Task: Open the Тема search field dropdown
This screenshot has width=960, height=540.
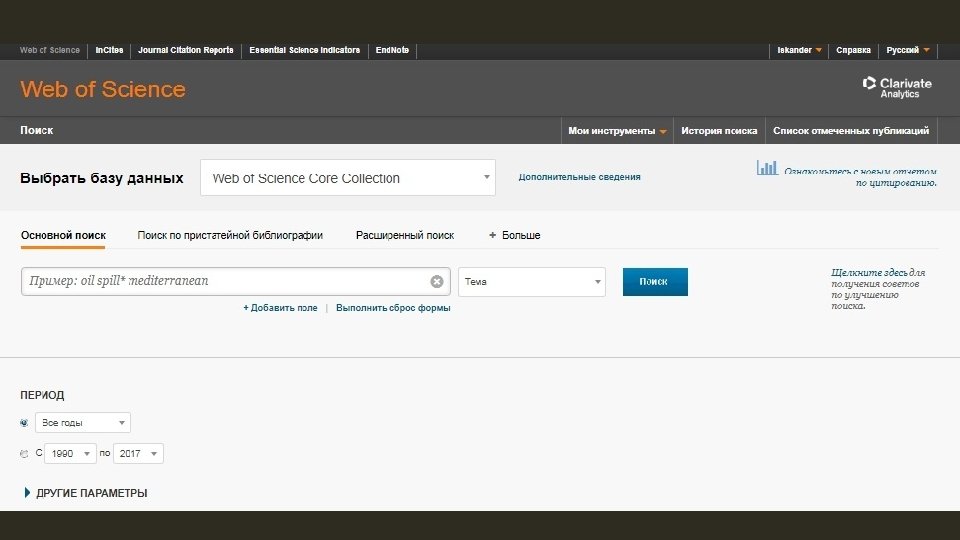Action: point(531,282)
